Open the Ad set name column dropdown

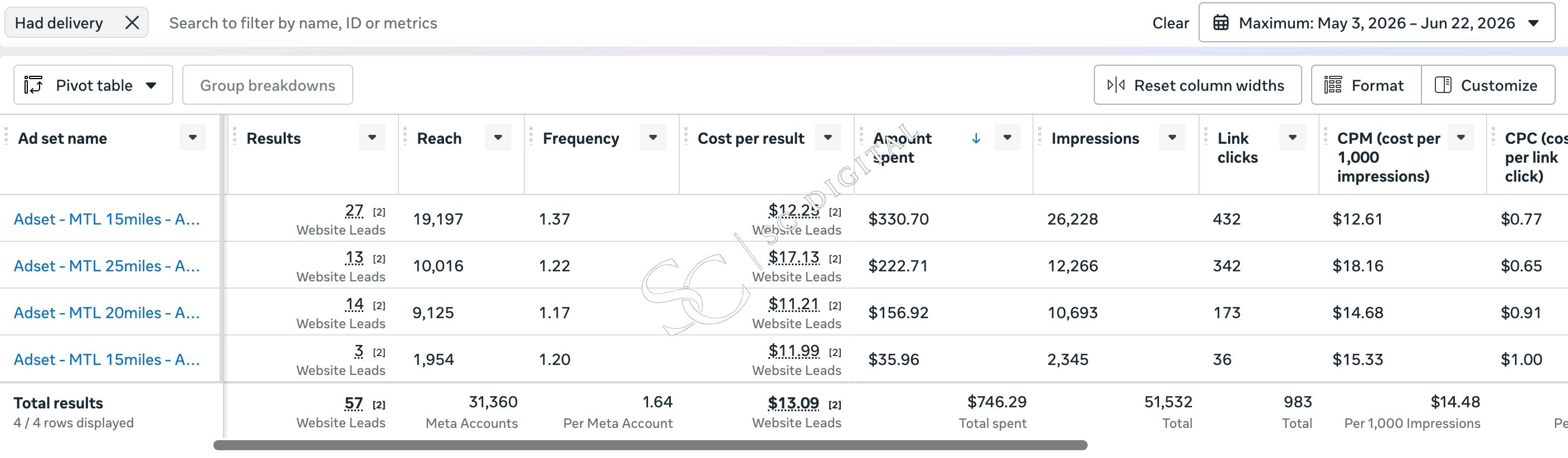click(193, 138)
